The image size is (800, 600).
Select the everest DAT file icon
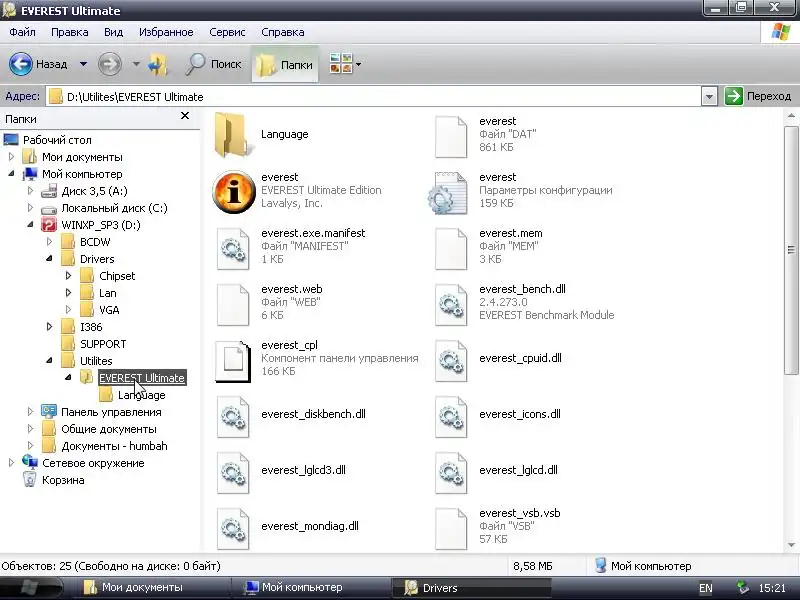click(451, 136)
